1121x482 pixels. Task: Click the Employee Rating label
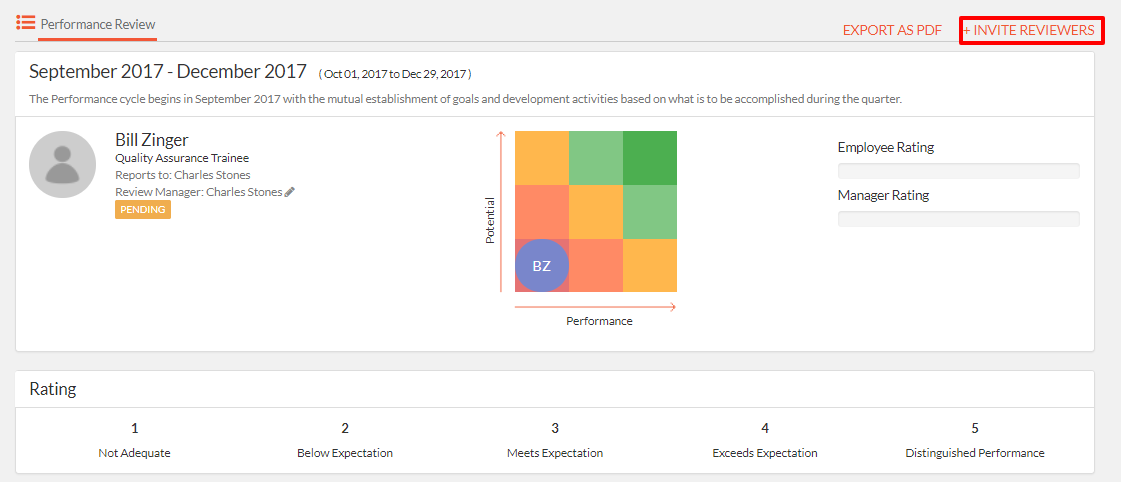point(886,147)
